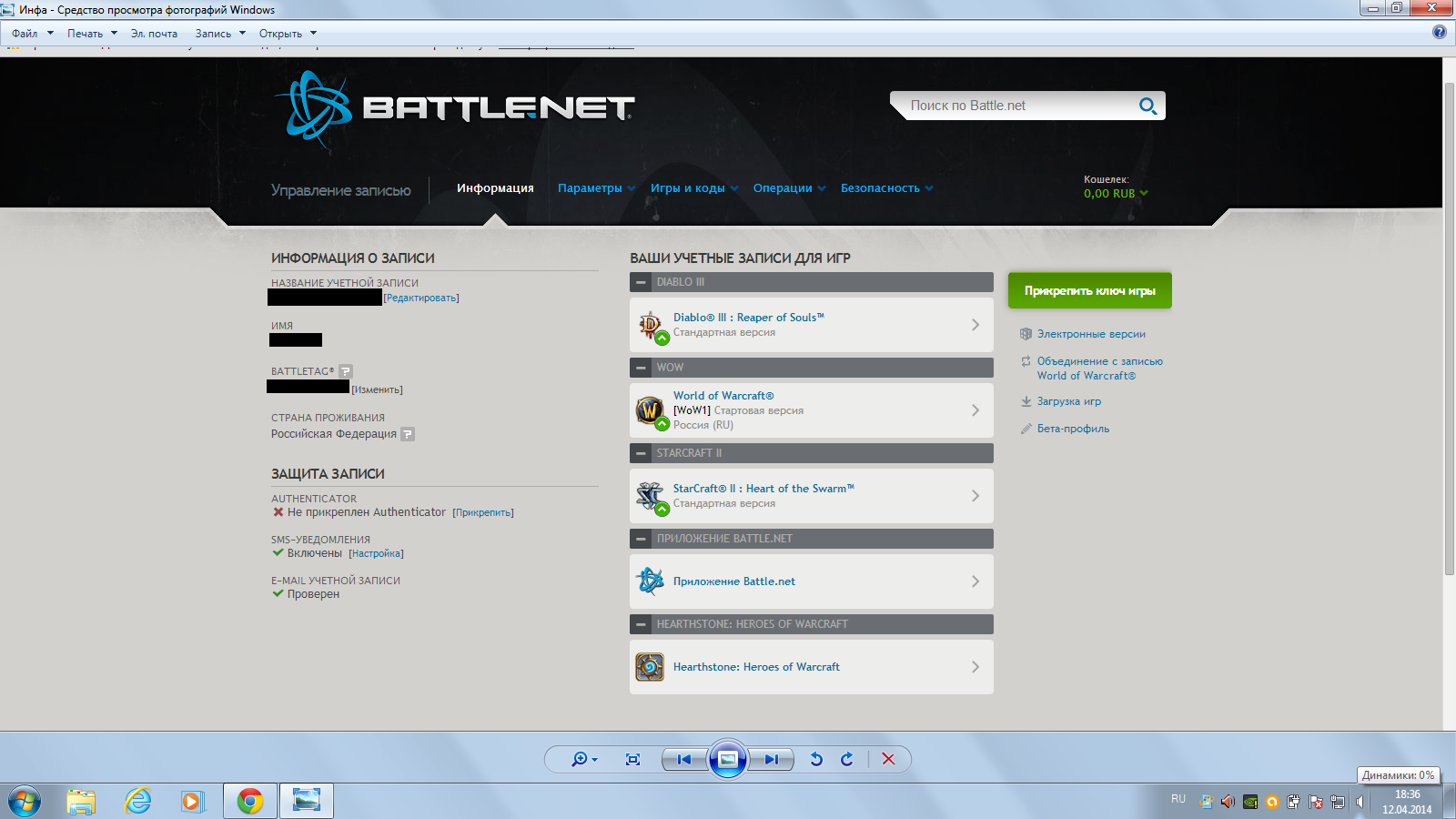1456x819 pixels.
Task: Click the StarCraft II game icon
Action: pos(650,496)
